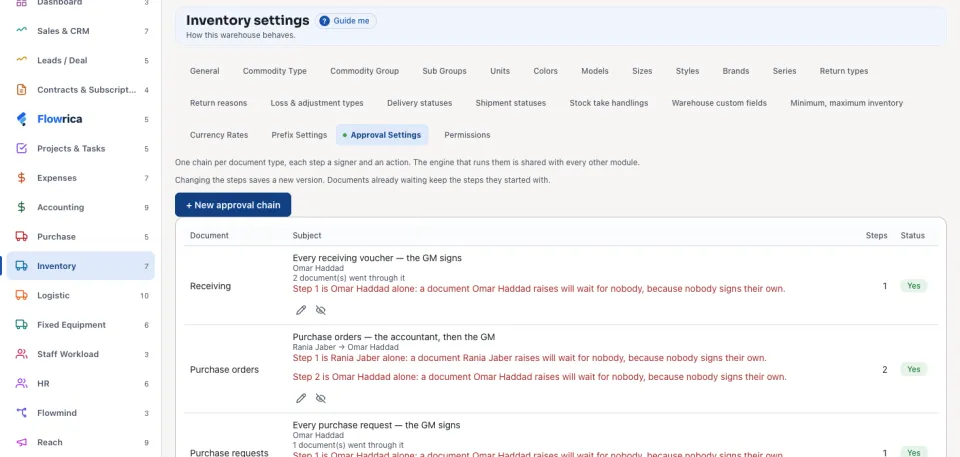960x457 pixels.
Task: Click the Status column header
Action: point(912,235)
